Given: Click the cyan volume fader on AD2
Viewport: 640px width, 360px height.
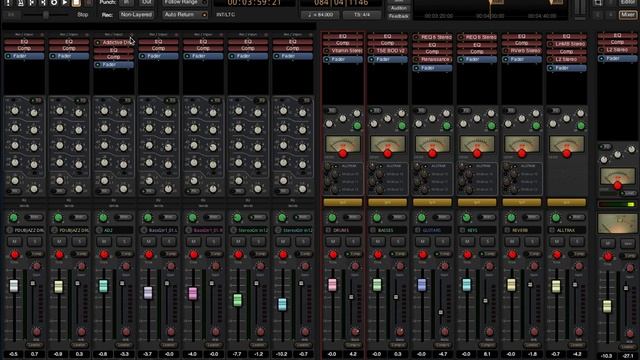Looking at the screenshot, I should click(x=103, y=285).
